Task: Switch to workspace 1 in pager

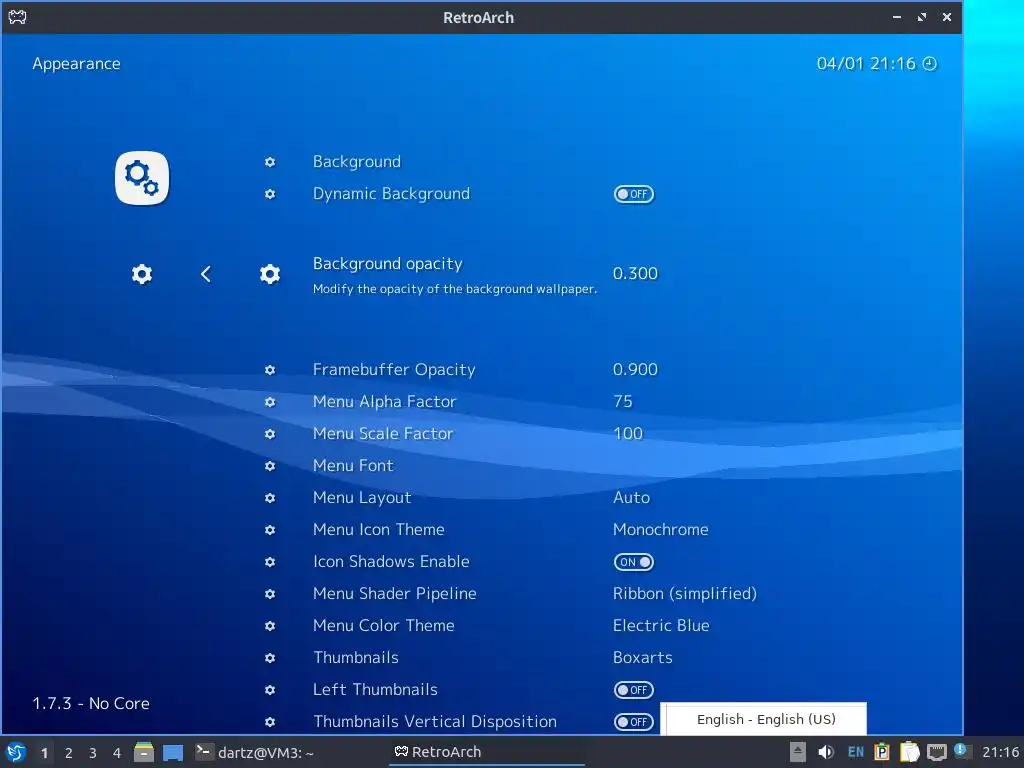Action: (x=44, y=753)
